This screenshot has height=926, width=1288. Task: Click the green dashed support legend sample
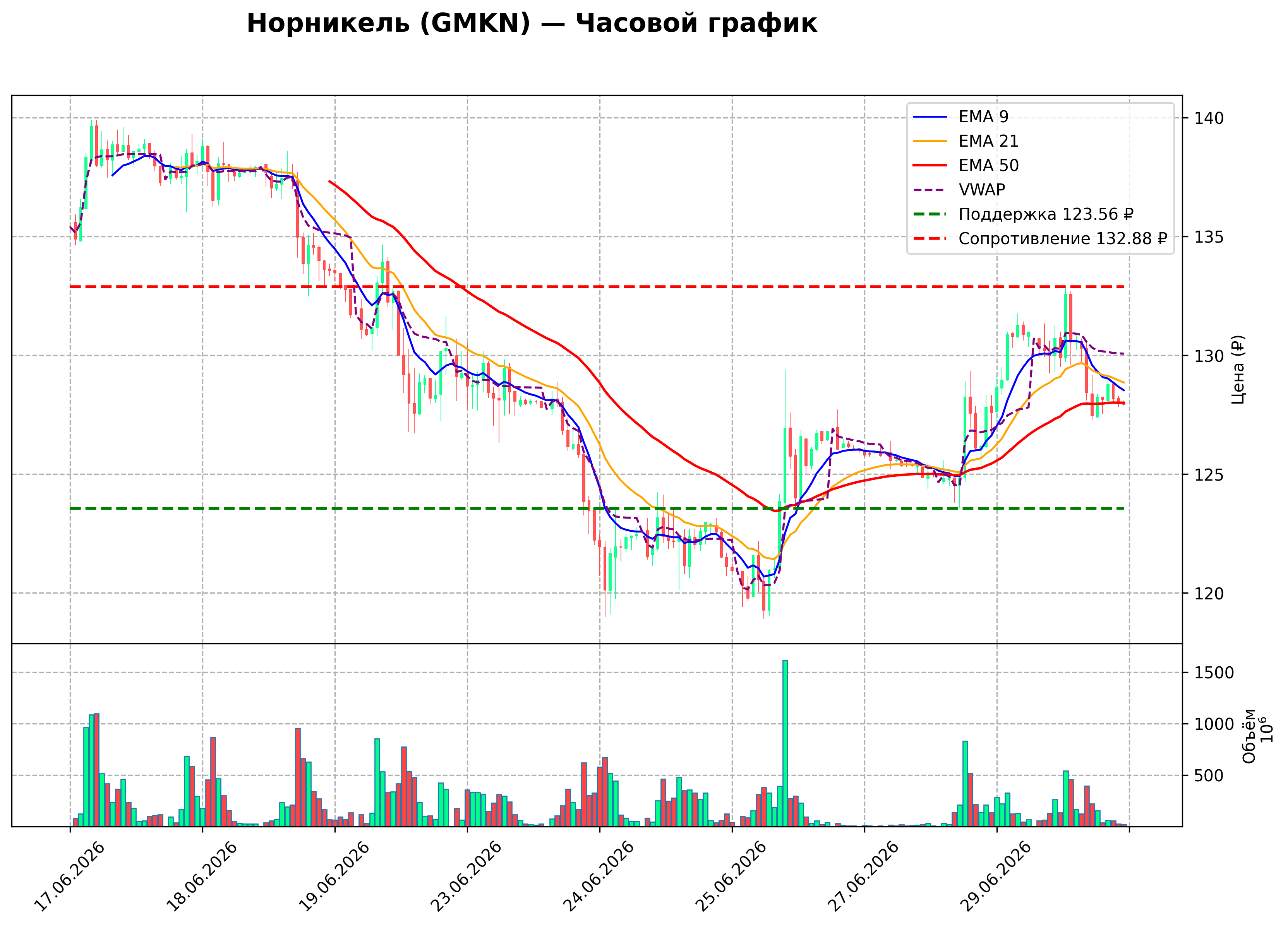(x=930, y=215)
